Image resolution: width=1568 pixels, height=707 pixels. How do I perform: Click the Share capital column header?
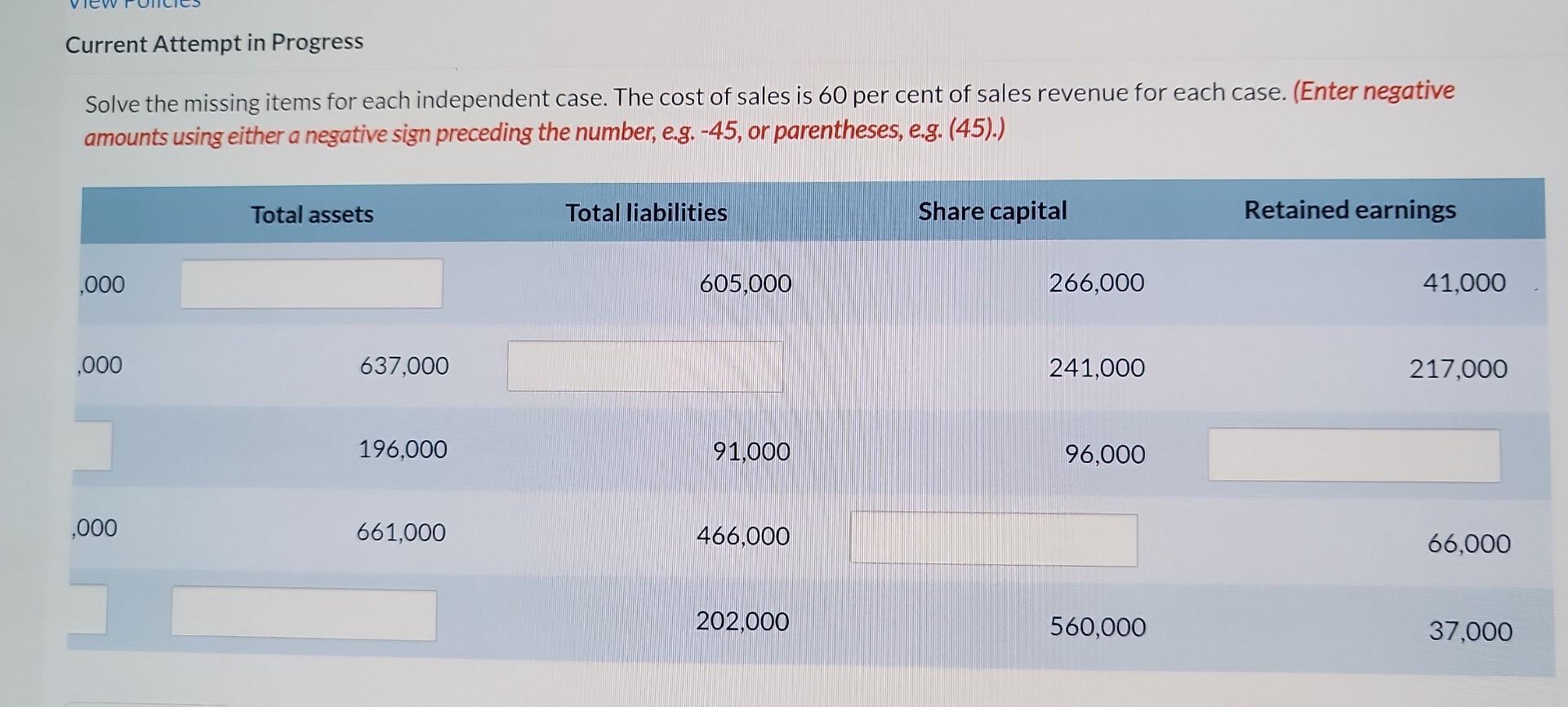[x=991, y=211]
